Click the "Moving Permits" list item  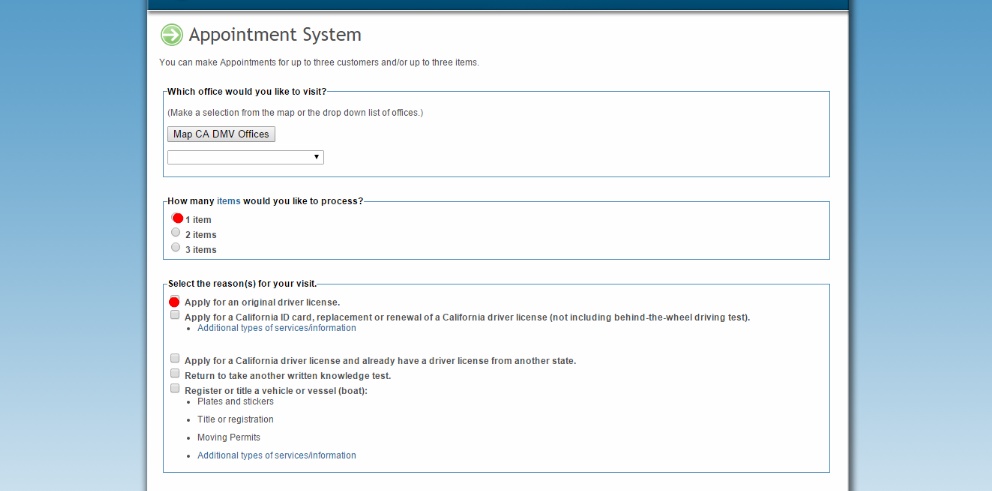pyautogui.click(x=229, y=437)
